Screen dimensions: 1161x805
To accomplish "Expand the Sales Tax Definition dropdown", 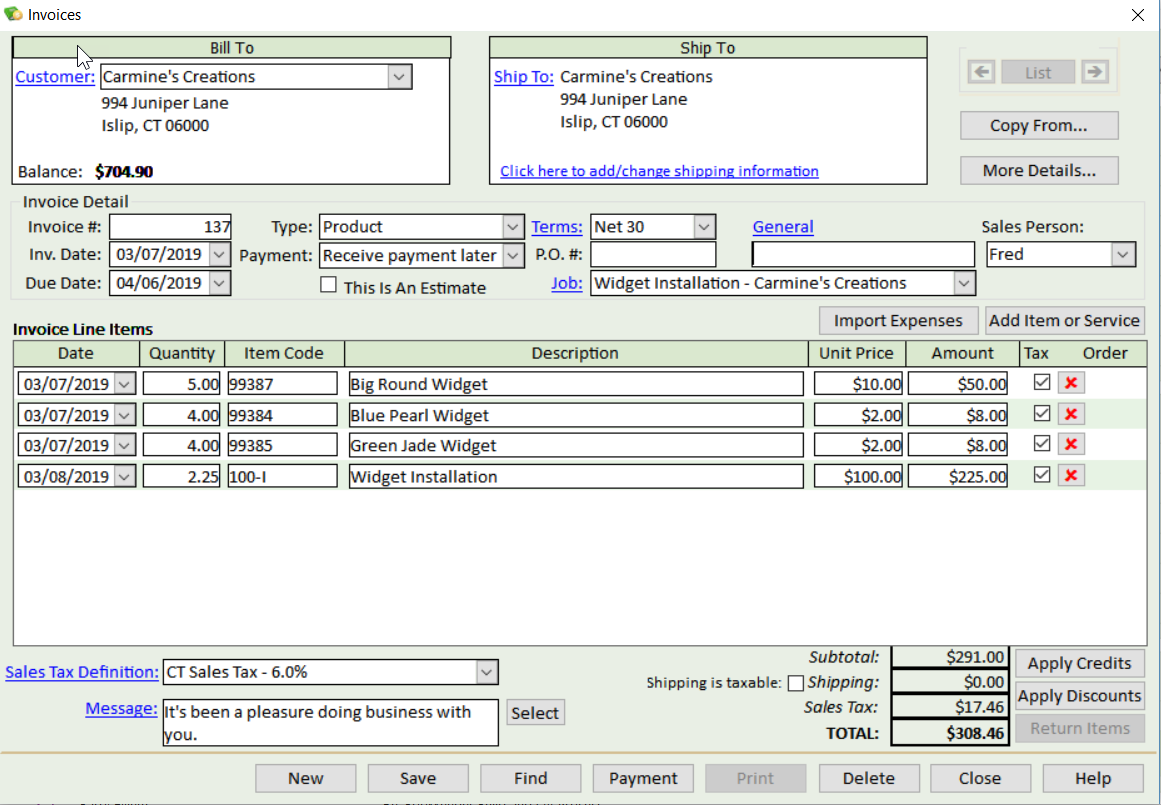I will (x=486, y=672).
